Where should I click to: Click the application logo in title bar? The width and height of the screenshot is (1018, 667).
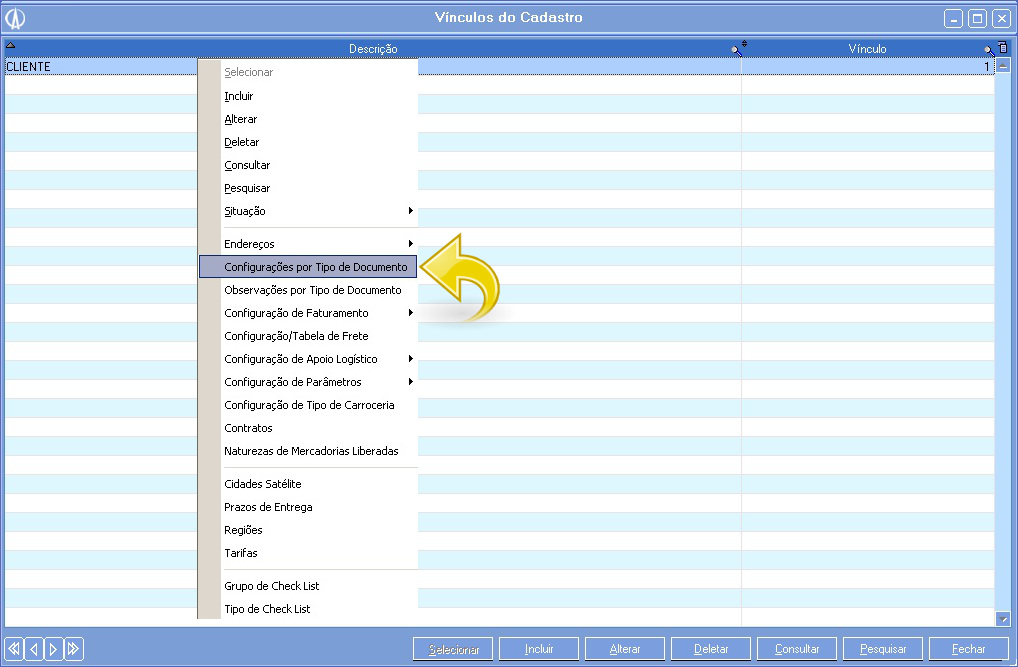tap(16, 18)
